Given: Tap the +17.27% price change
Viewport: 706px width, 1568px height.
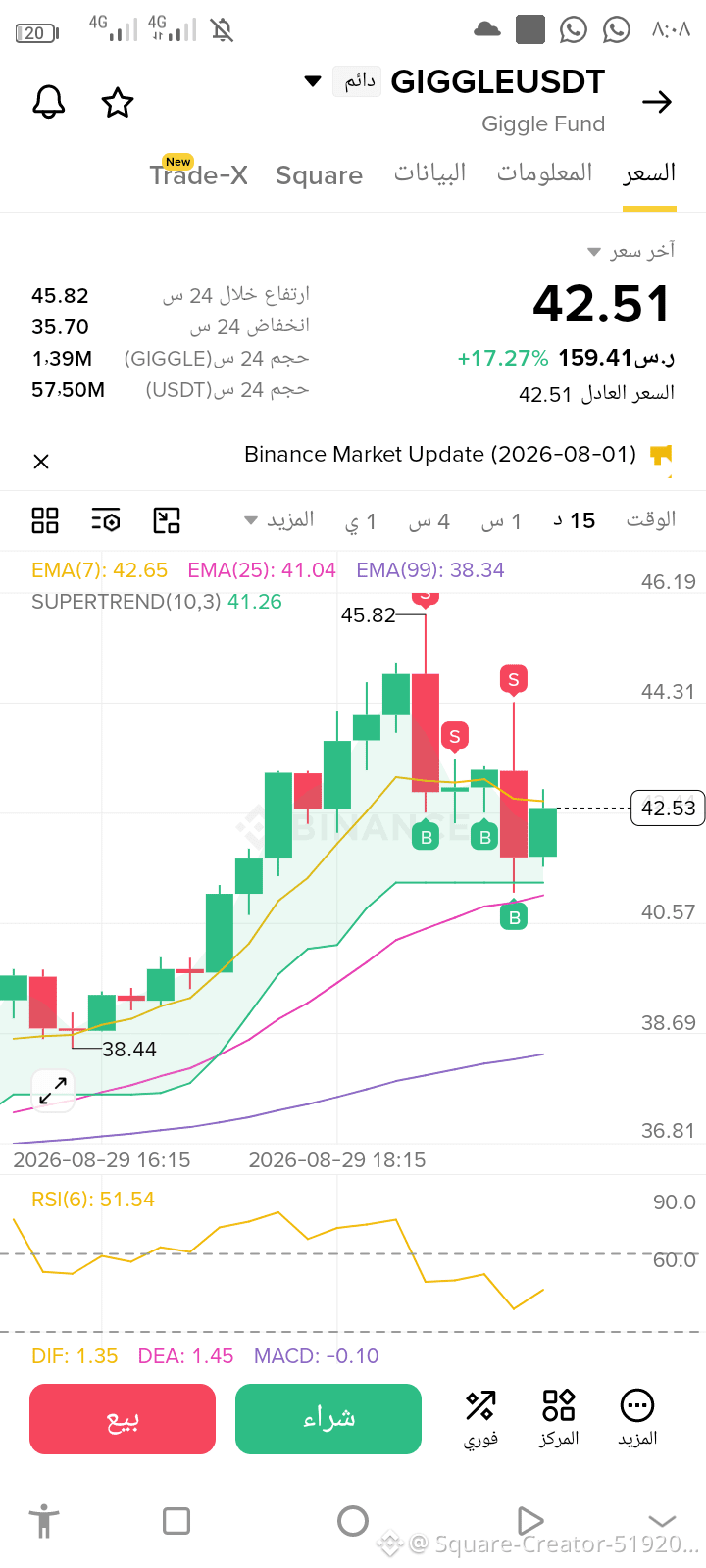Looking at the screenshot, I should (503, 359).
